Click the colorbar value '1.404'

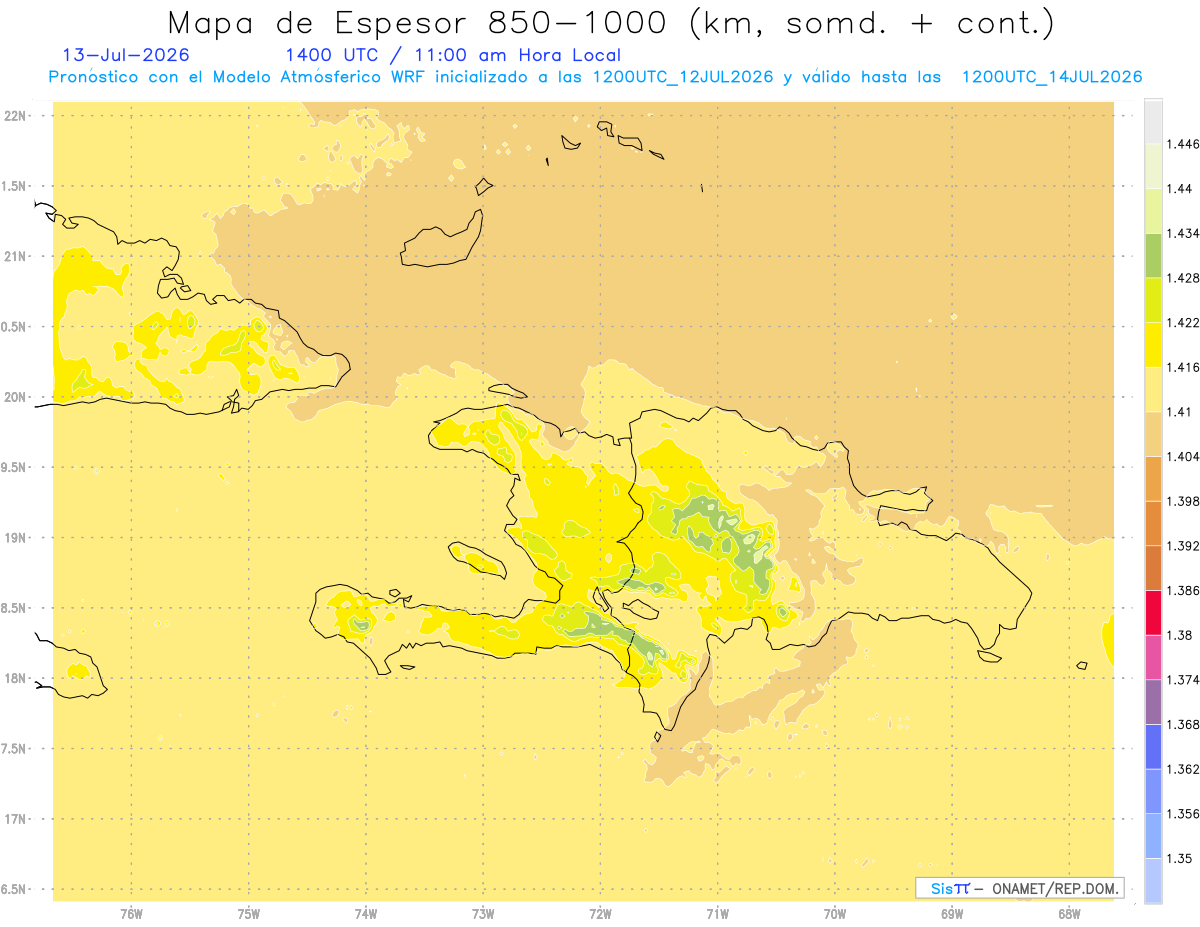1183,456
